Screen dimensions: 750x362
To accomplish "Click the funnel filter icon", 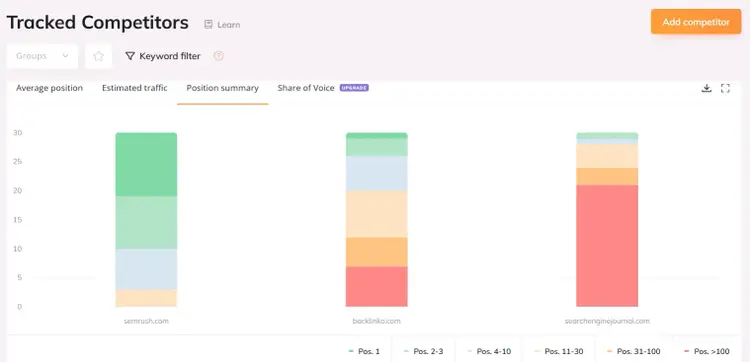I will pos(130,56).
